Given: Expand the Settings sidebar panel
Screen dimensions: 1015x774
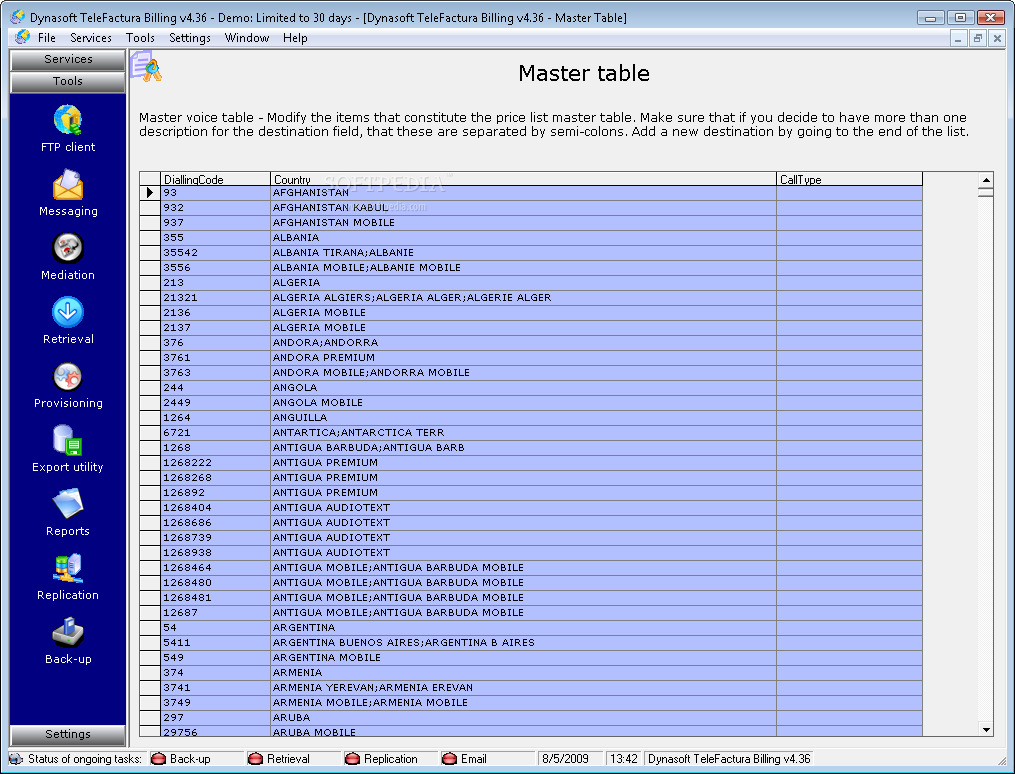Looking at the screenshot, I should pyautogui.click(x=68, y=734).
